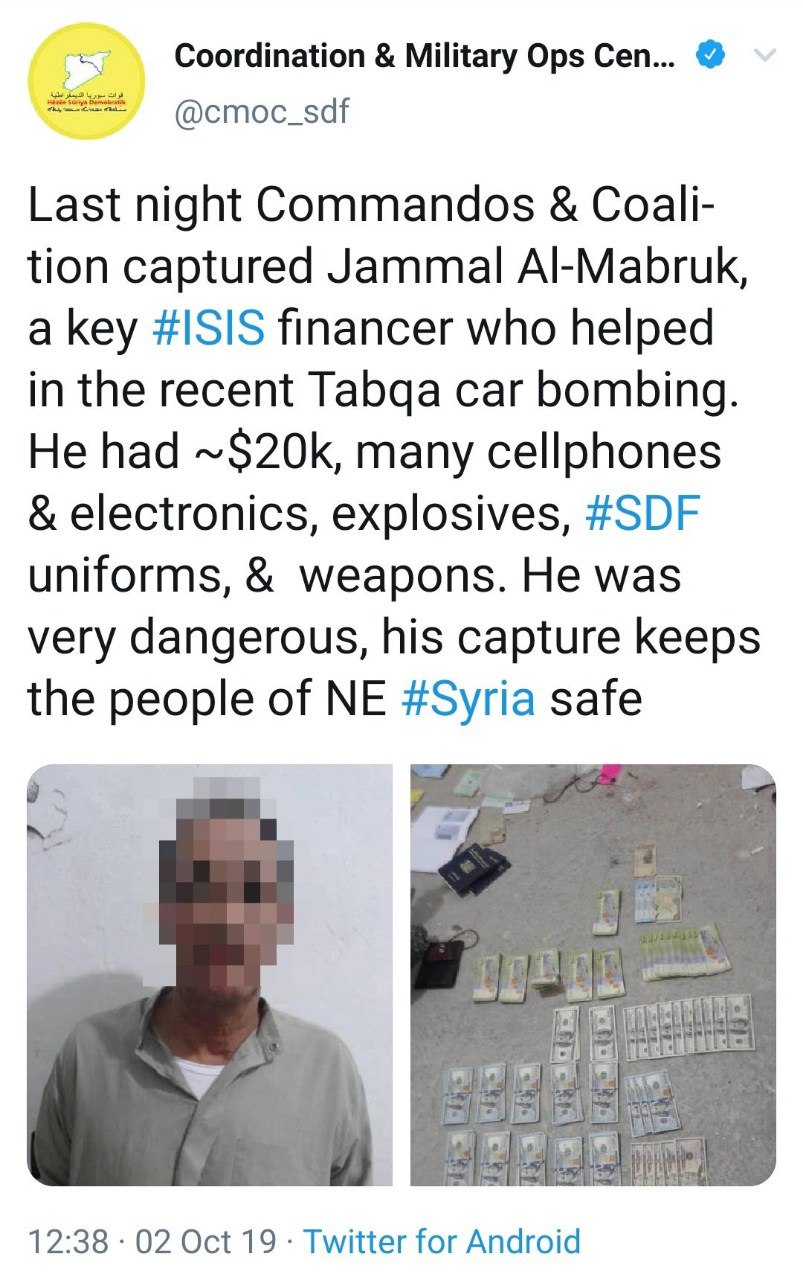Click the tweet body text

coord(395,453)
